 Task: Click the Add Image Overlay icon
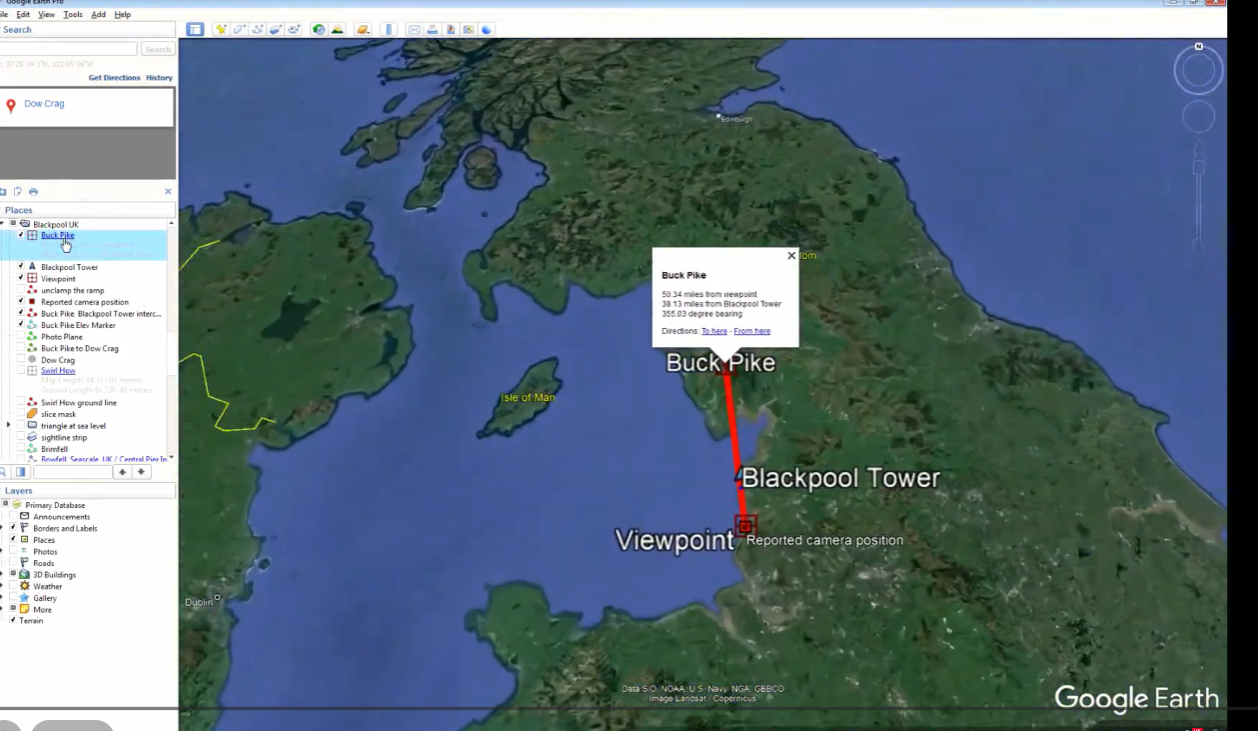point(275,29)
